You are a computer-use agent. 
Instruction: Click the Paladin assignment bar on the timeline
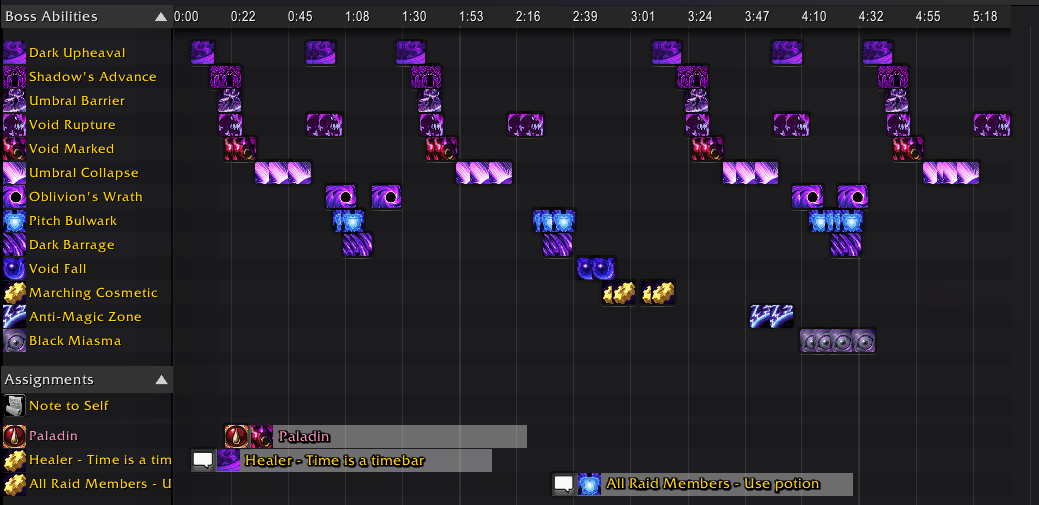pos(376,436)
